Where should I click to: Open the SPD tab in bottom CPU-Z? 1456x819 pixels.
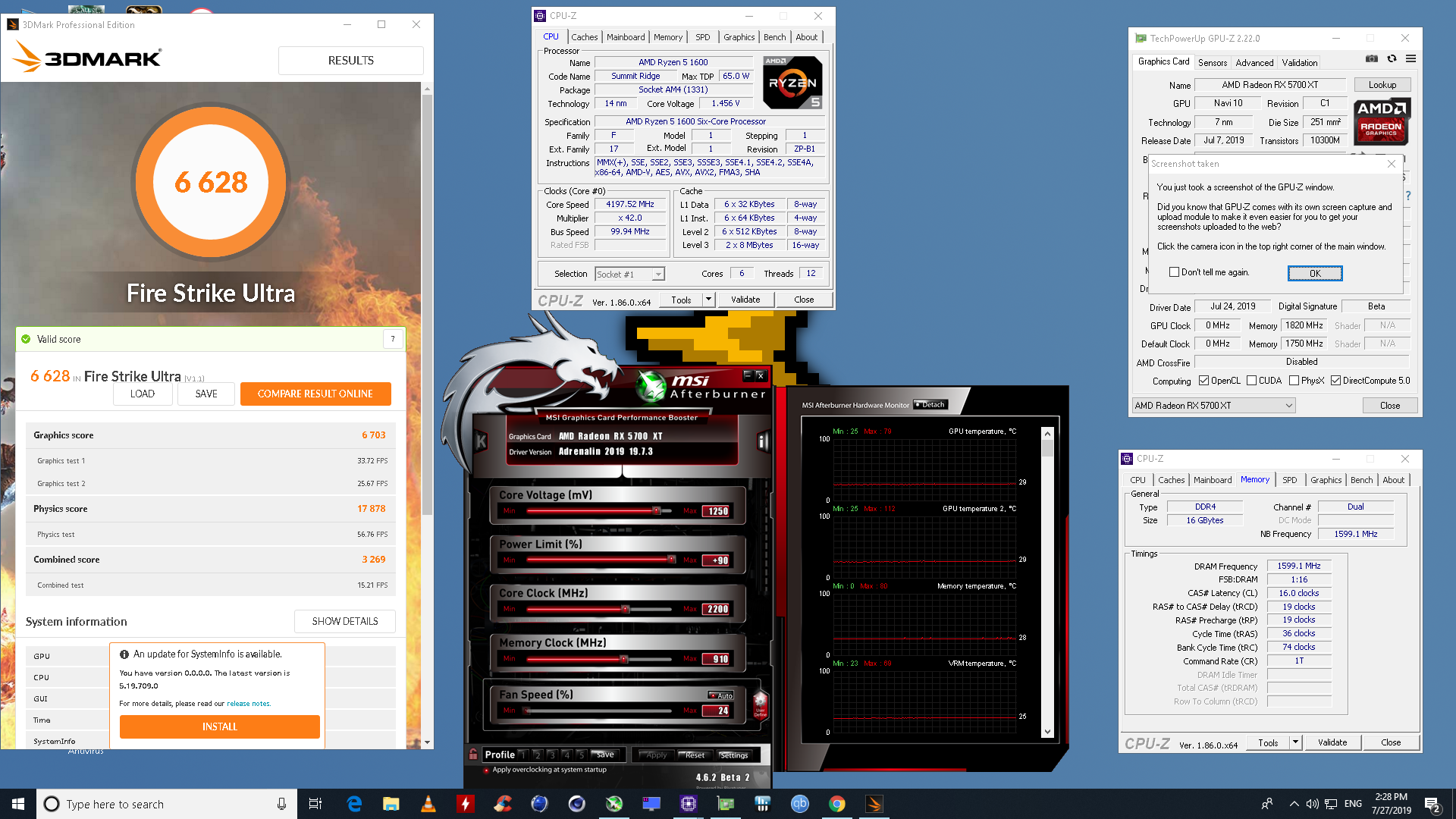1289,480
